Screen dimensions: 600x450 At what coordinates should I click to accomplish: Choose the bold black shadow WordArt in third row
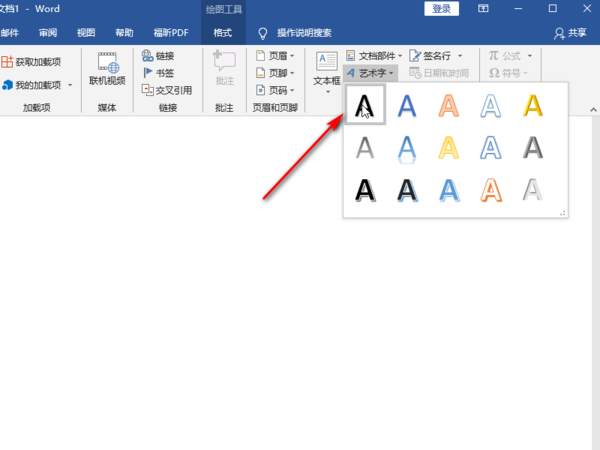pyautogui.click(x=365, y=190)
